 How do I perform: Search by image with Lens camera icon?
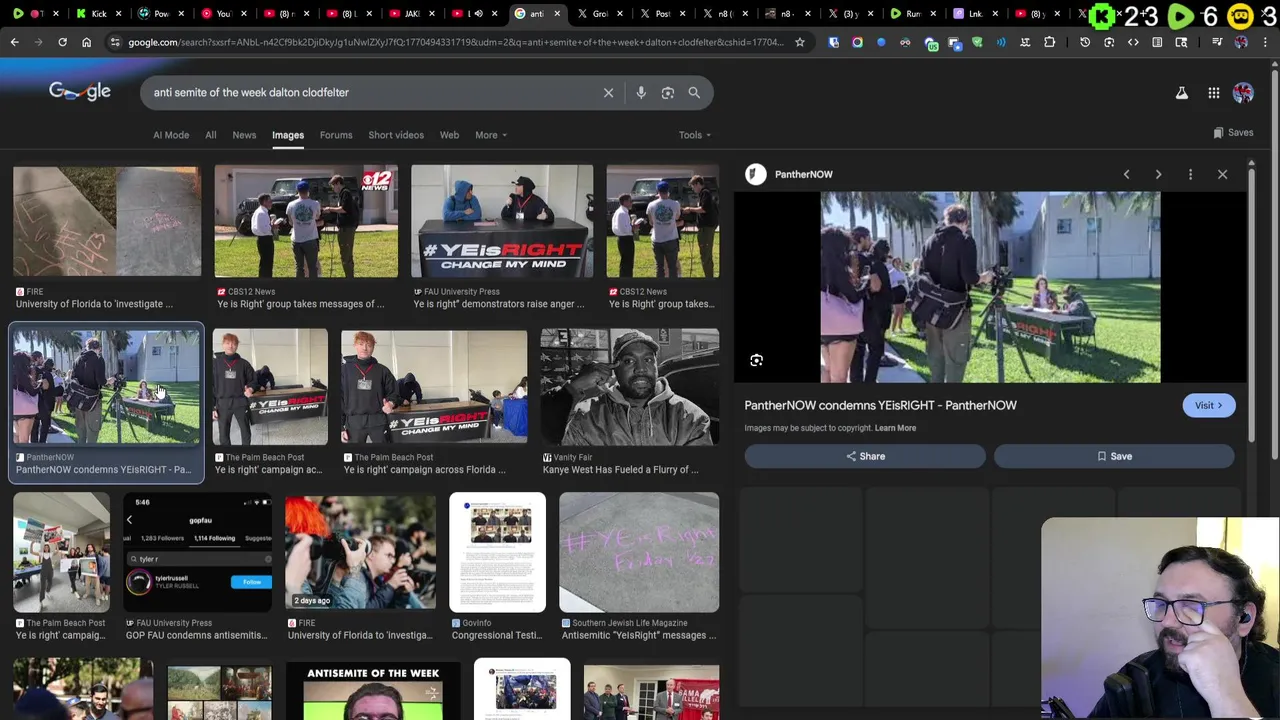click(667, 93)
